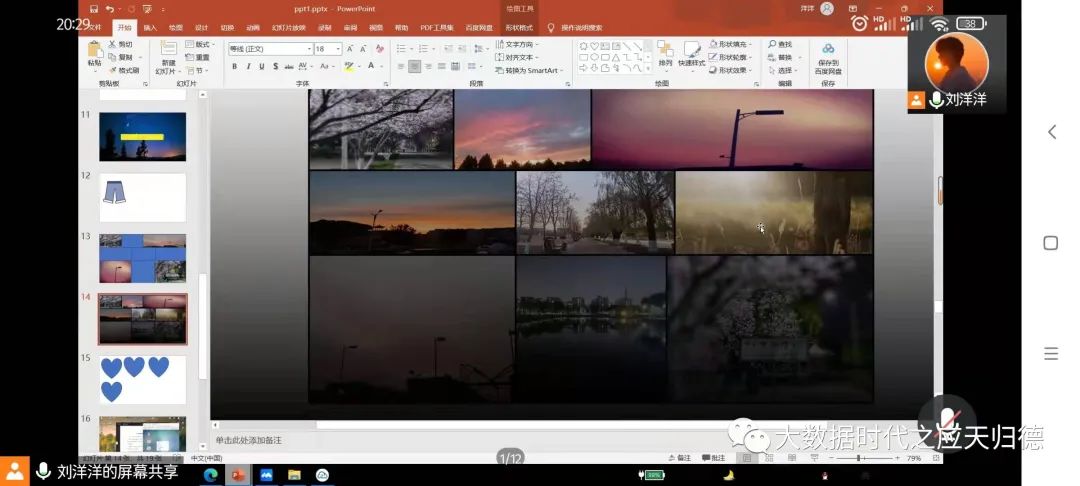Screen dimensions: 1080x486
Task: Switch to the Shape Format (形状格式) tab
Action: 519,28
